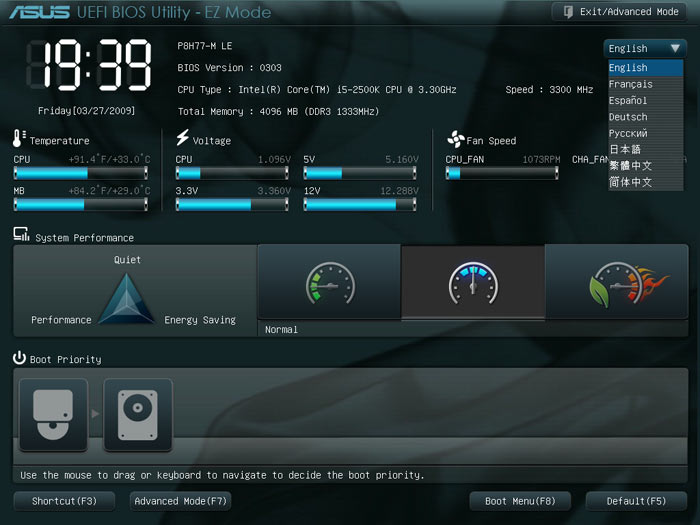The width and height of the screenshot is (700, 525).
Task: Select 繁體中文 in the language list
Action: tap(646, 166)
